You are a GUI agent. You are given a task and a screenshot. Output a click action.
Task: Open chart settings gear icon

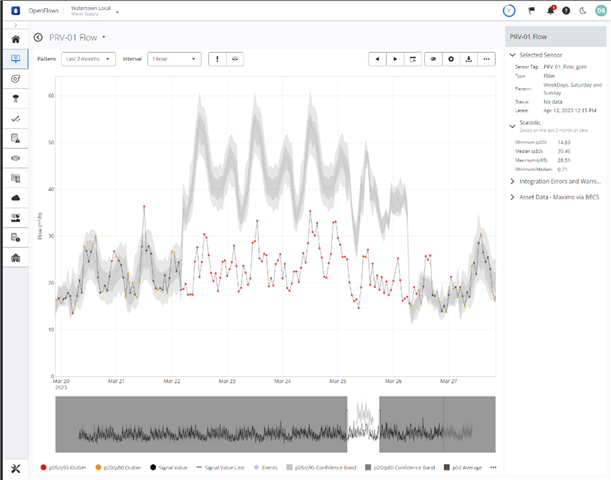click(x=451, y=59)
